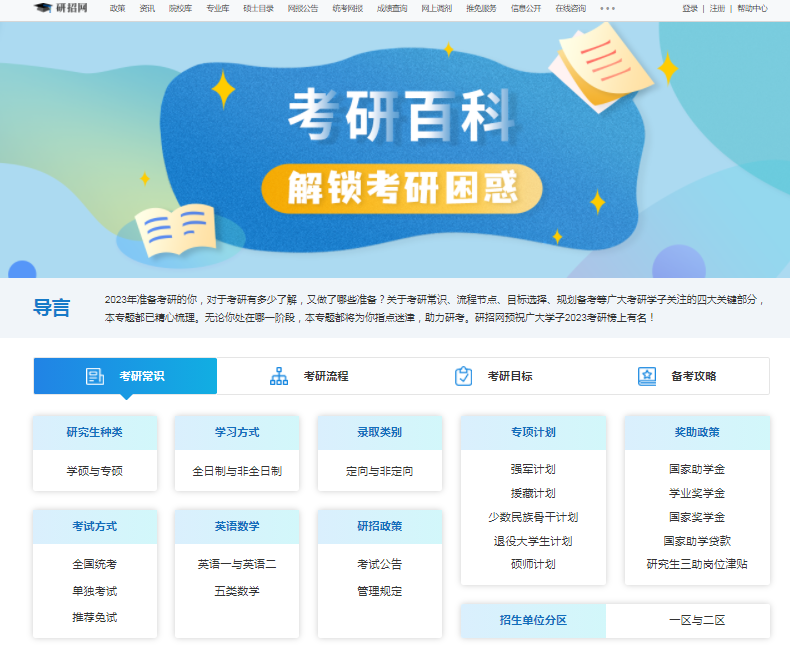Screen dimensions: 790x651
Task: Open the 学硕与专硕 topic link
Action: (x=95, y=470)
